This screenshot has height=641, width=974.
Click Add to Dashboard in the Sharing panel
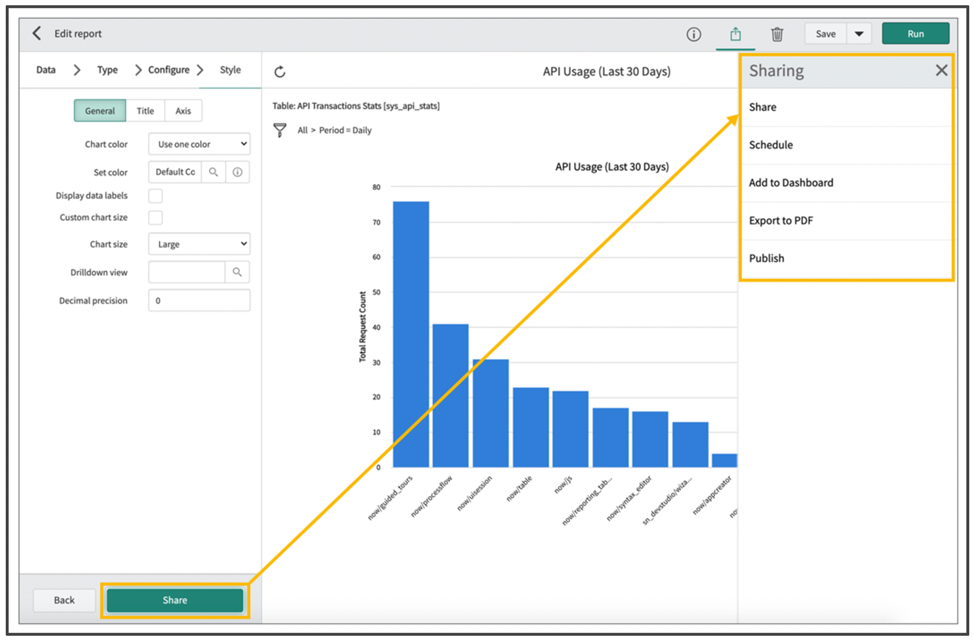(x=792, y=182)
